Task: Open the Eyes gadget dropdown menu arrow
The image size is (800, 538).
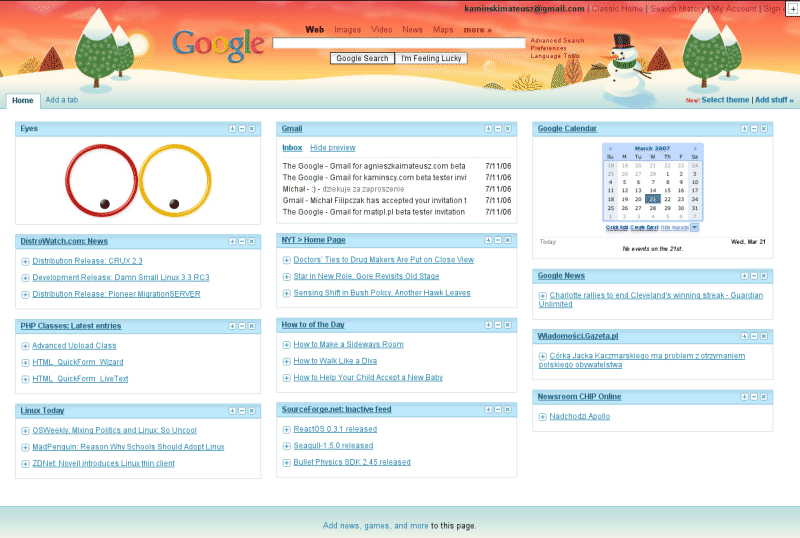Action: point(233,129)
